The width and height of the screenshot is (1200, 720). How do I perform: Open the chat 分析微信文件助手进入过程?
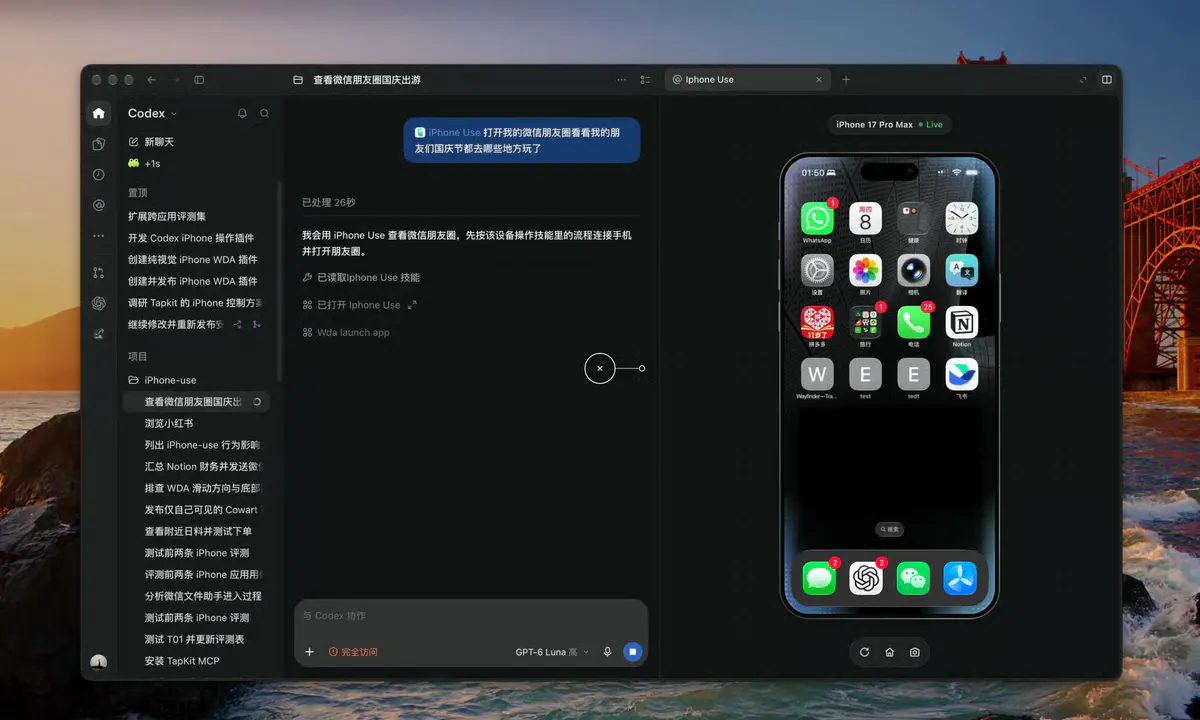tap(203, 596)
